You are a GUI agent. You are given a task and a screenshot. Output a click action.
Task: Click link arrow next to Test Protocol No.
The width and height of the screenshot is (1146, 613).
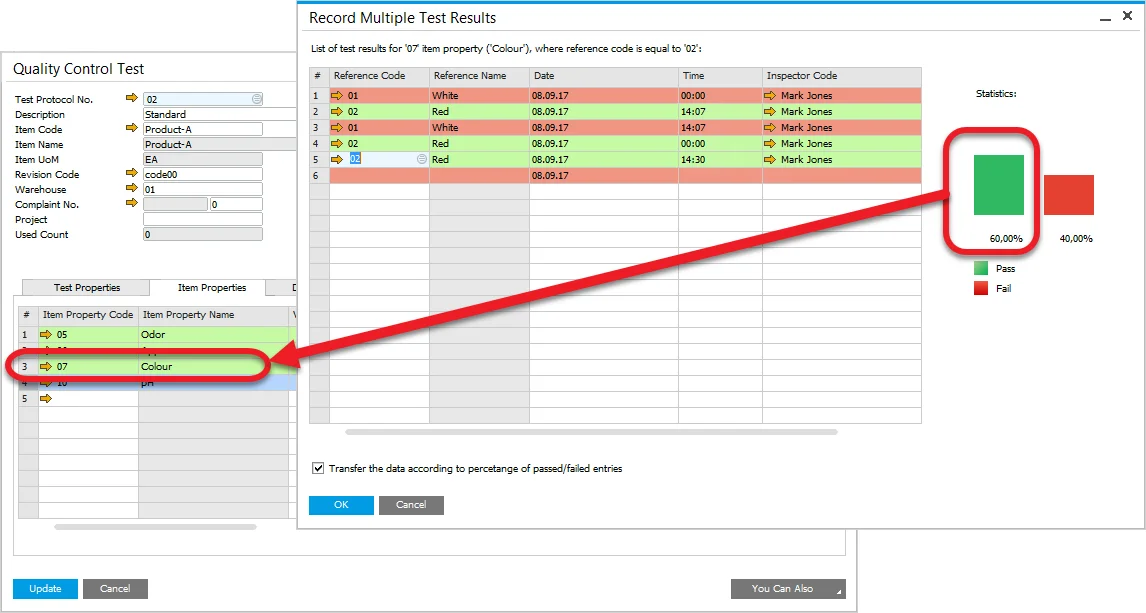pos(132,99)
